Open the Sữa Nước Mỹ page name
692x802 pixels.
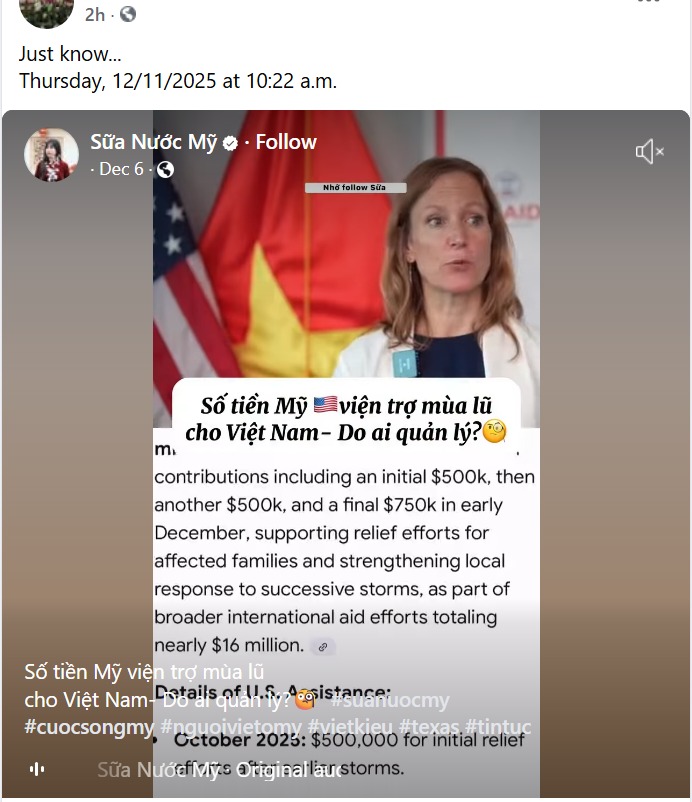pyautogui.click(x=153, y=142)
